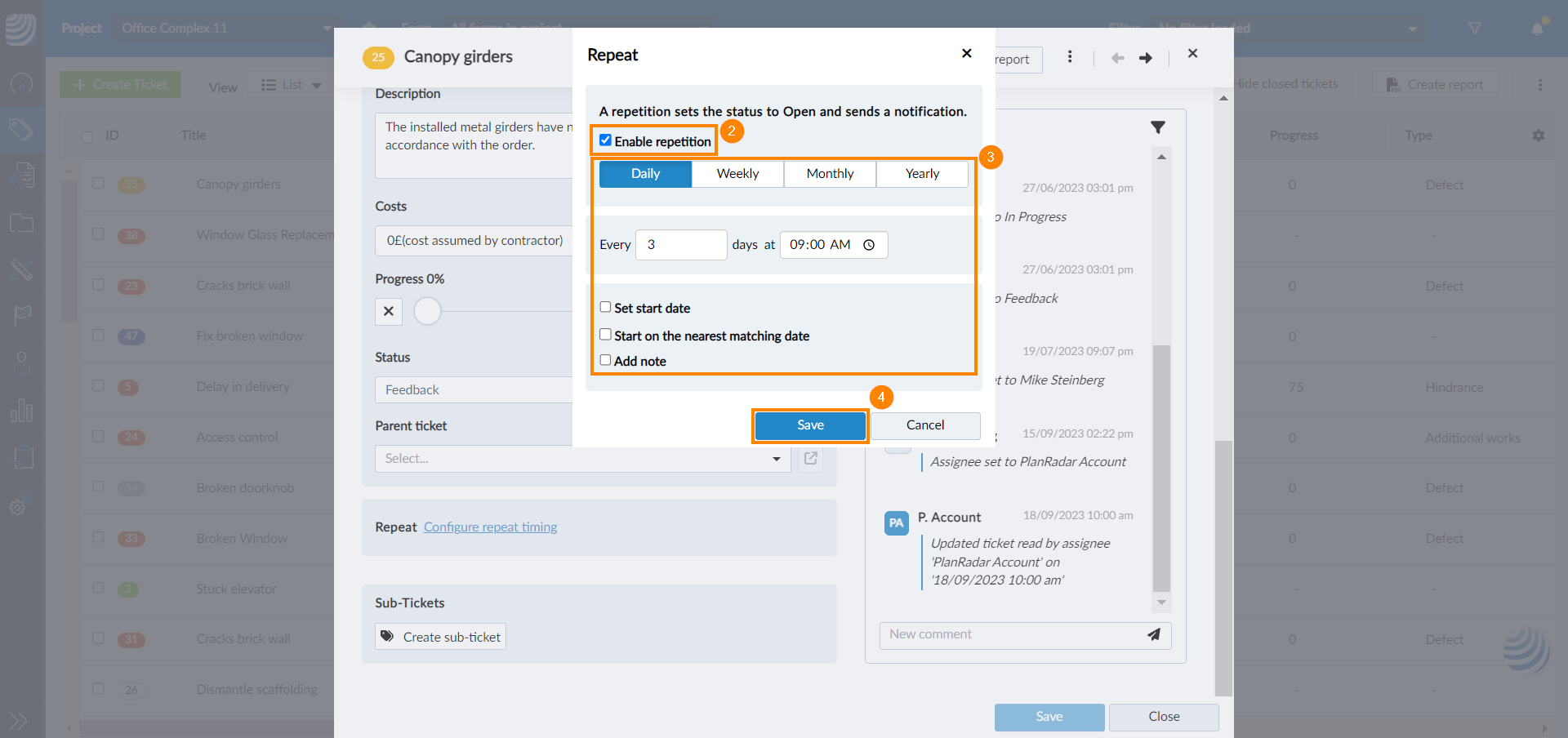
Task: Go to next ticket with right arrow
Action: tap(1145, 58)
